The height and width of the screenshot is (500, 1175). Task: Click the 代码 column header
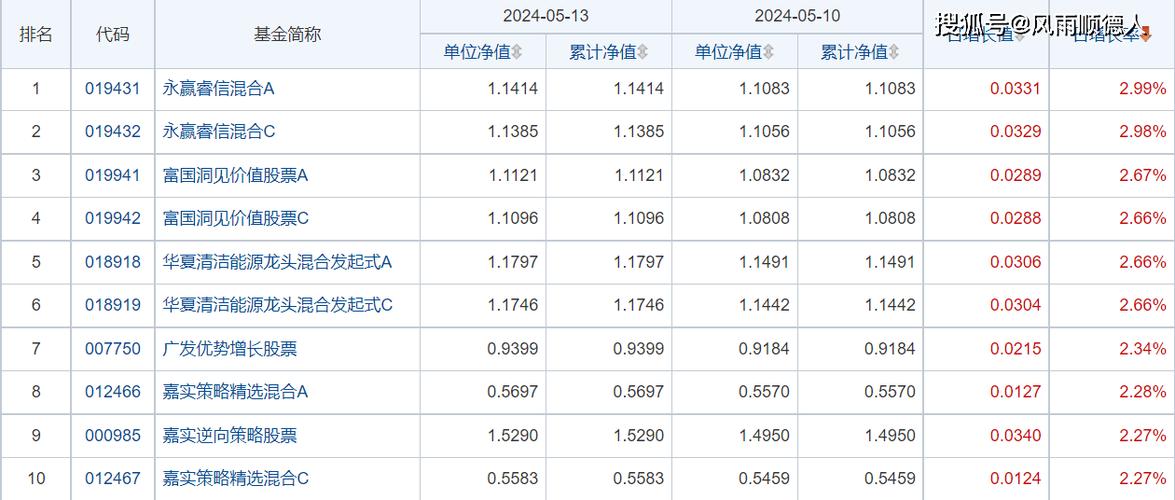112,34
